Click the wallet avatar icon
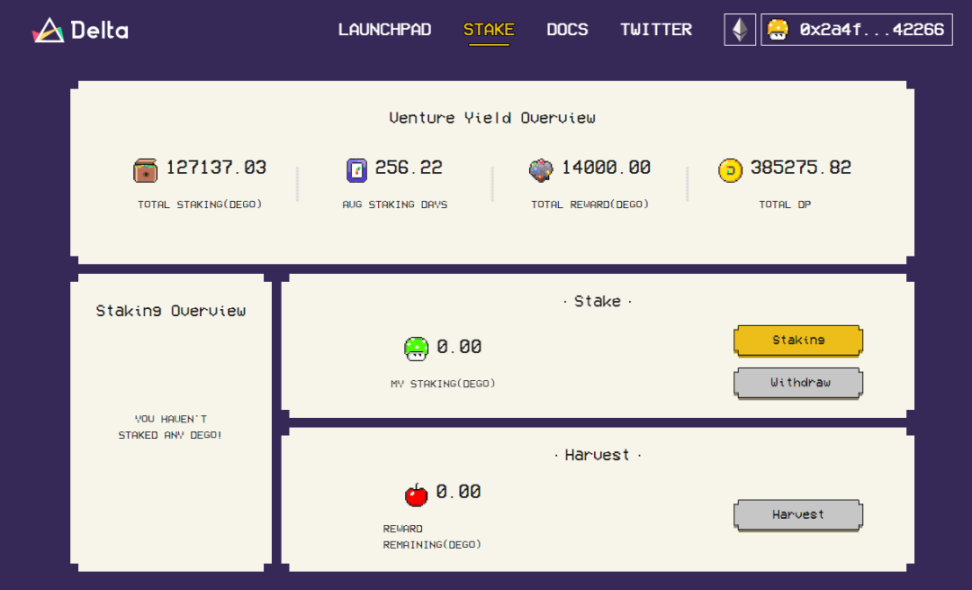972x590 pixels. (778, 30)
